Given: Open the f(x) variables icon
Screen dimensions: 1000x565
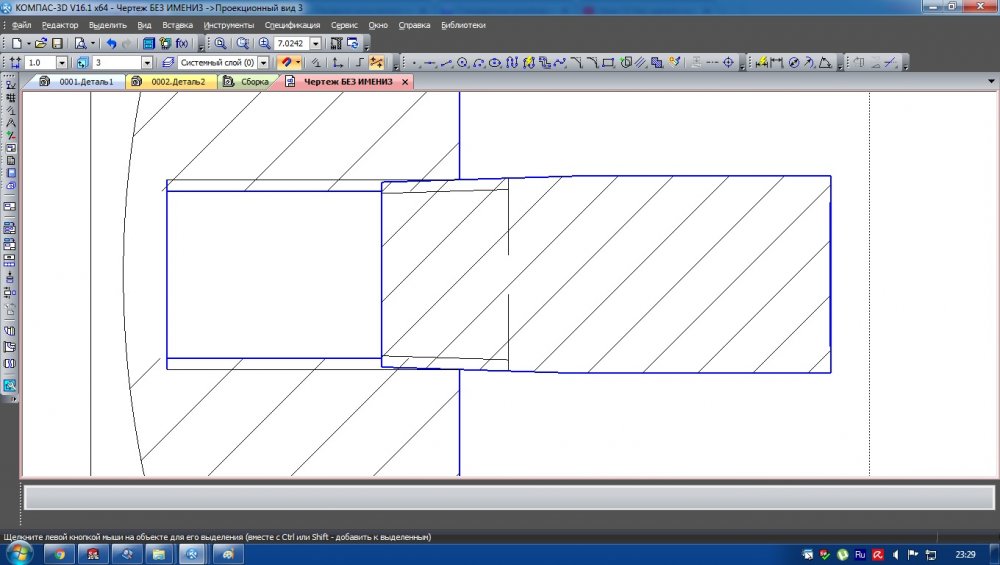Looking at the screenshot, I should (x=182, y=44).
